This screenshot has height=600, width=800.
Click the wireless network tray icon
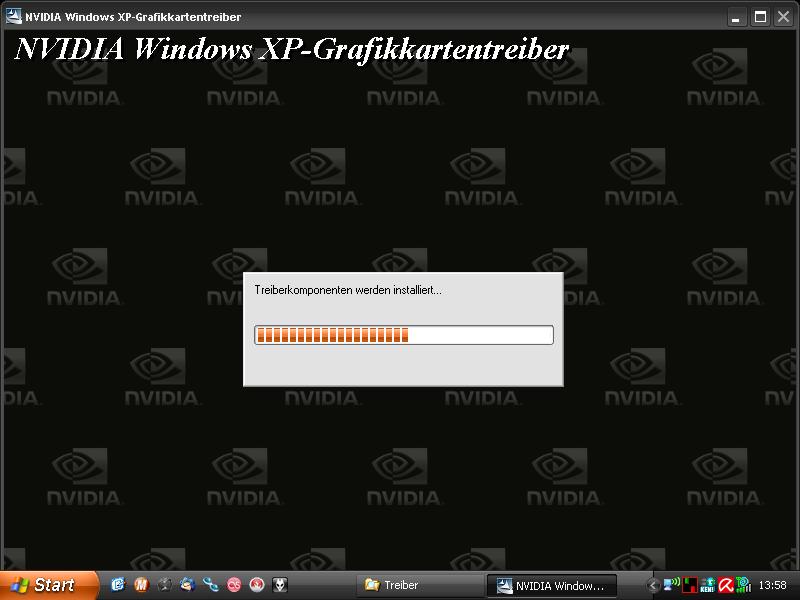click(672, 585)
